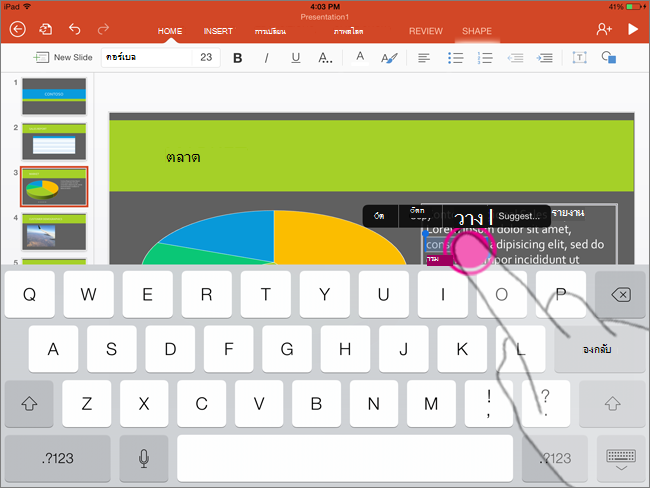Tap the left .?123 key
The height and width of the screenshot is (488, 650).
58,458
